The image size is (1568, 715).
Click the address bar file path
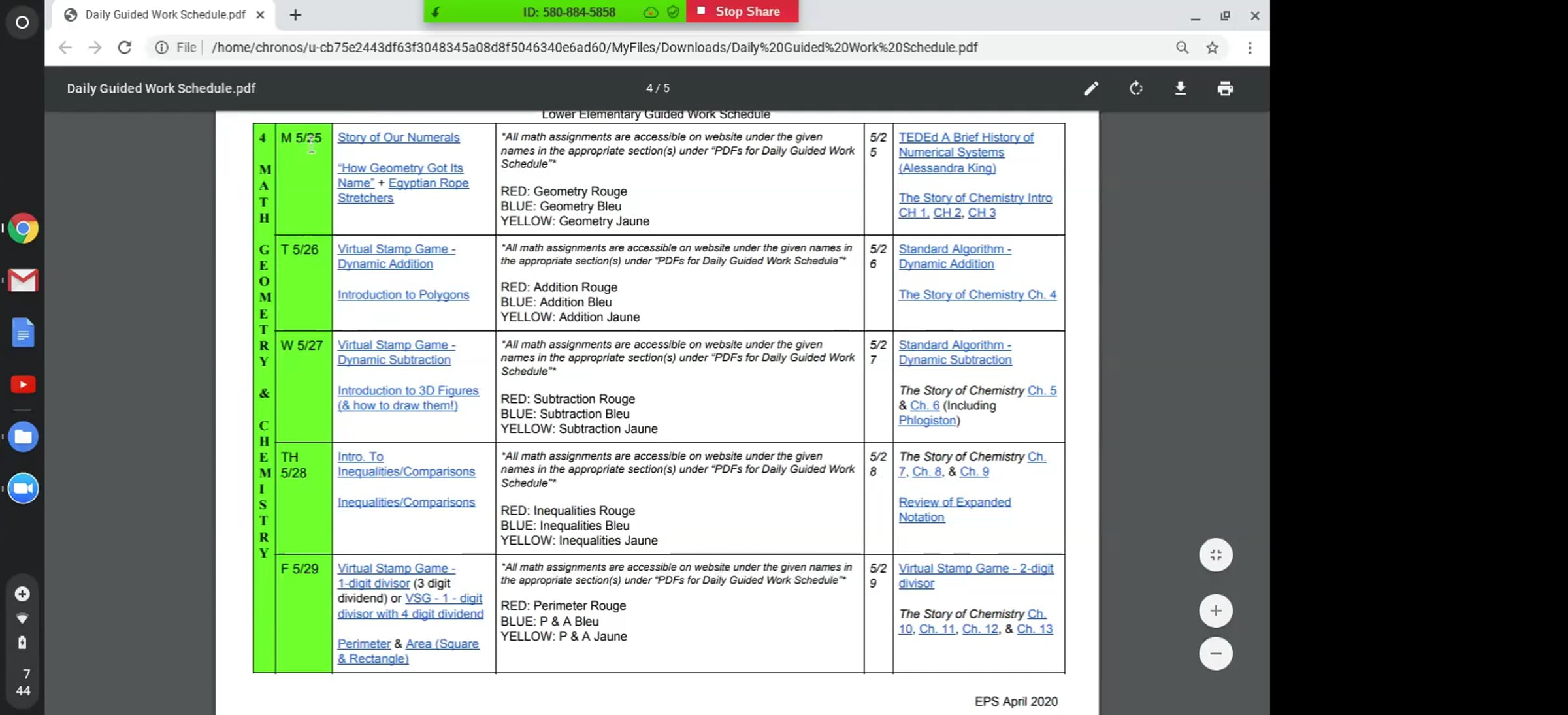595,48
